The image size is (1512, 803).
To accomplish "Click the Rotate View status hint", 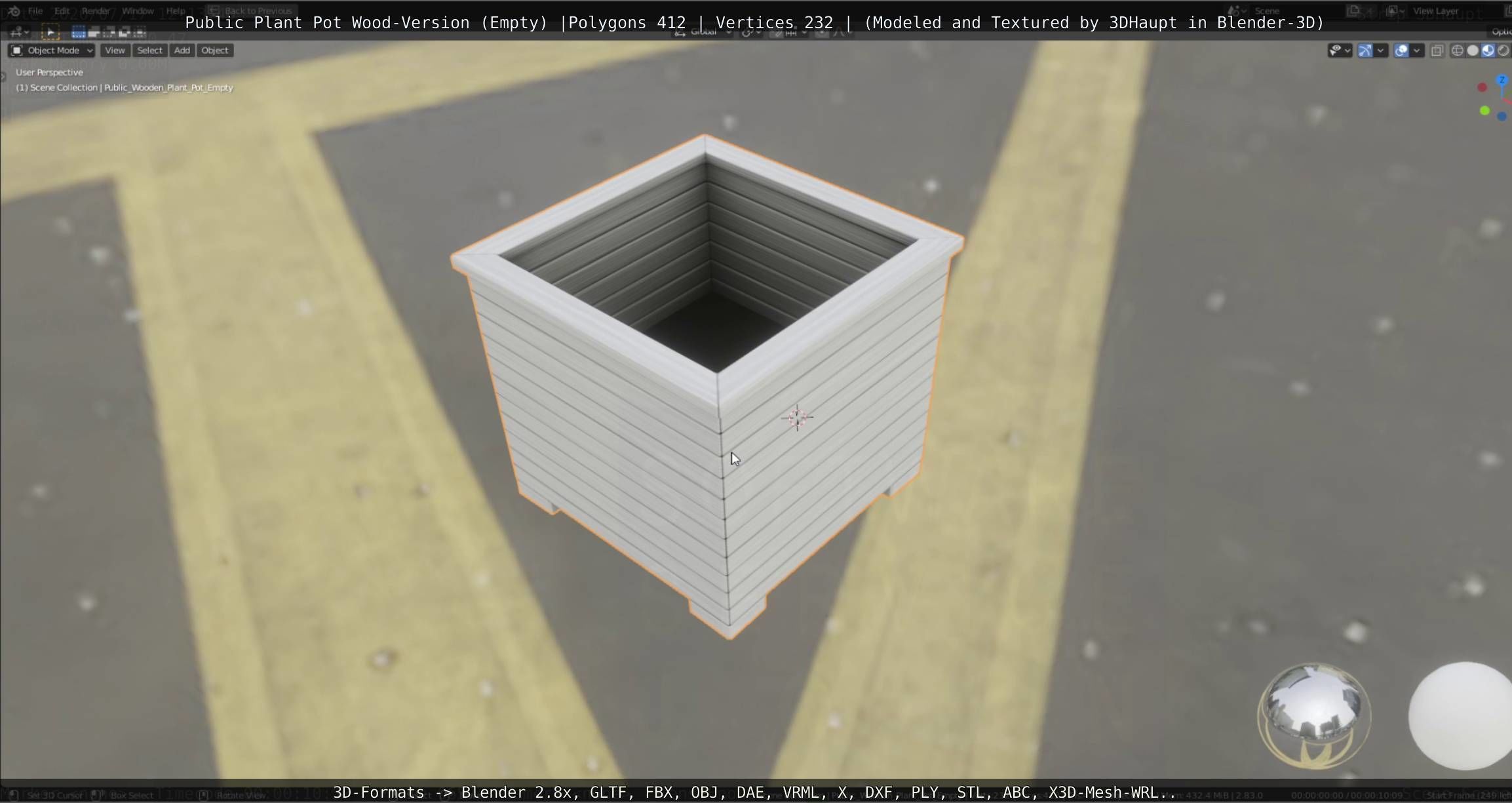I will pyautogui.click(x=234, y=795).
